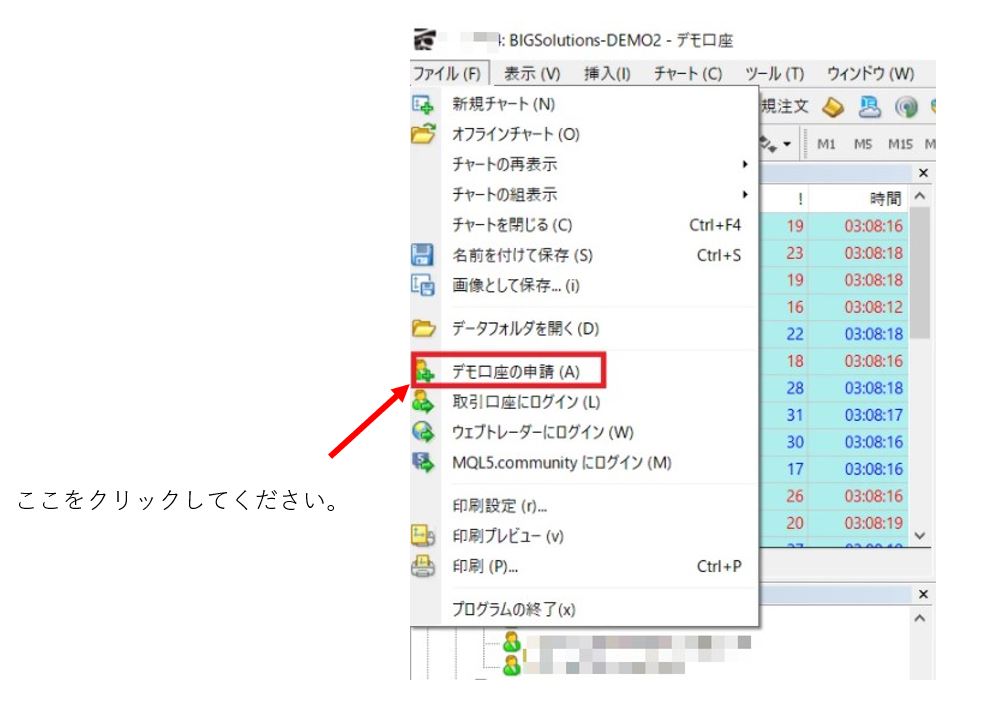This screenshot has height=721, width=985.
Task: Select デモ口座の申請 (A) menu entry
Action: pos(515,371)
